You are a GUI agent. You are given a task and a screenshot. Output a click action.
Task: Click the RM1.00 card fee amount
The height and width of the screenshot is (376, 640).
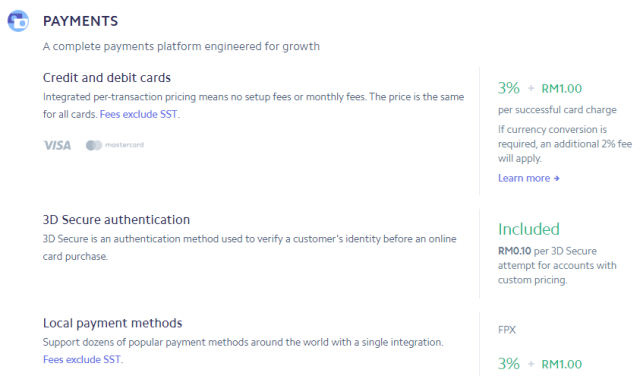click(x=562, y=89)
